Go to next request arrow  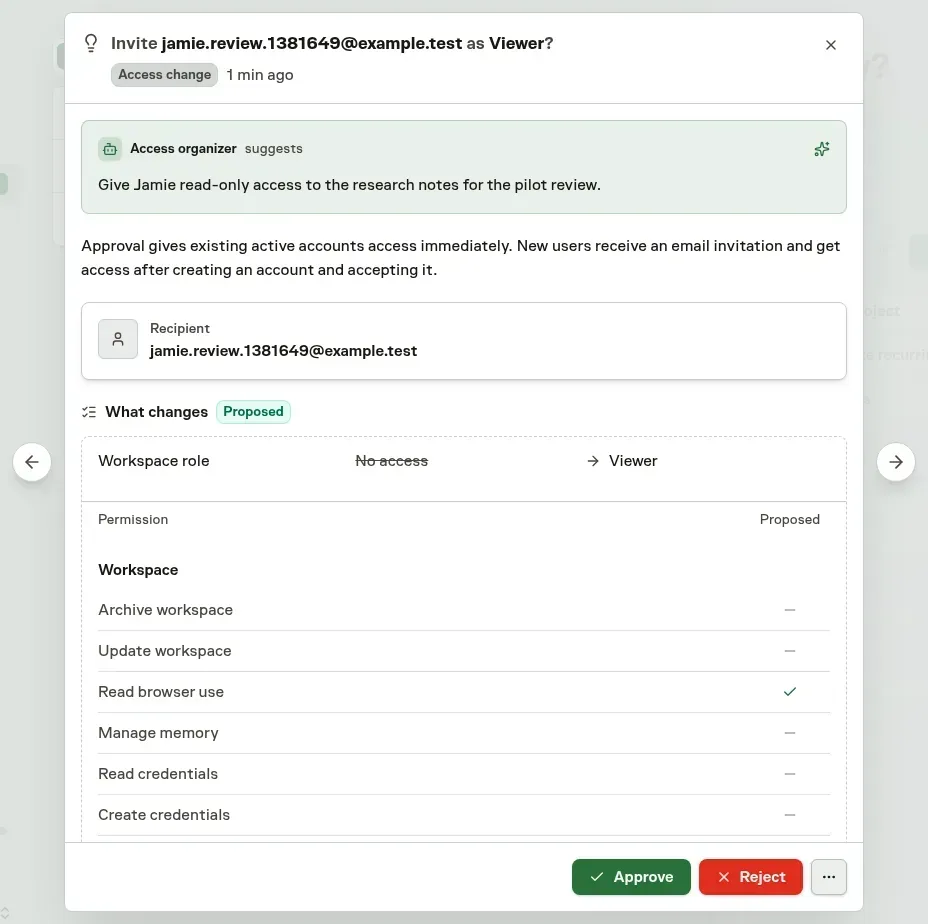click(895, 462)
